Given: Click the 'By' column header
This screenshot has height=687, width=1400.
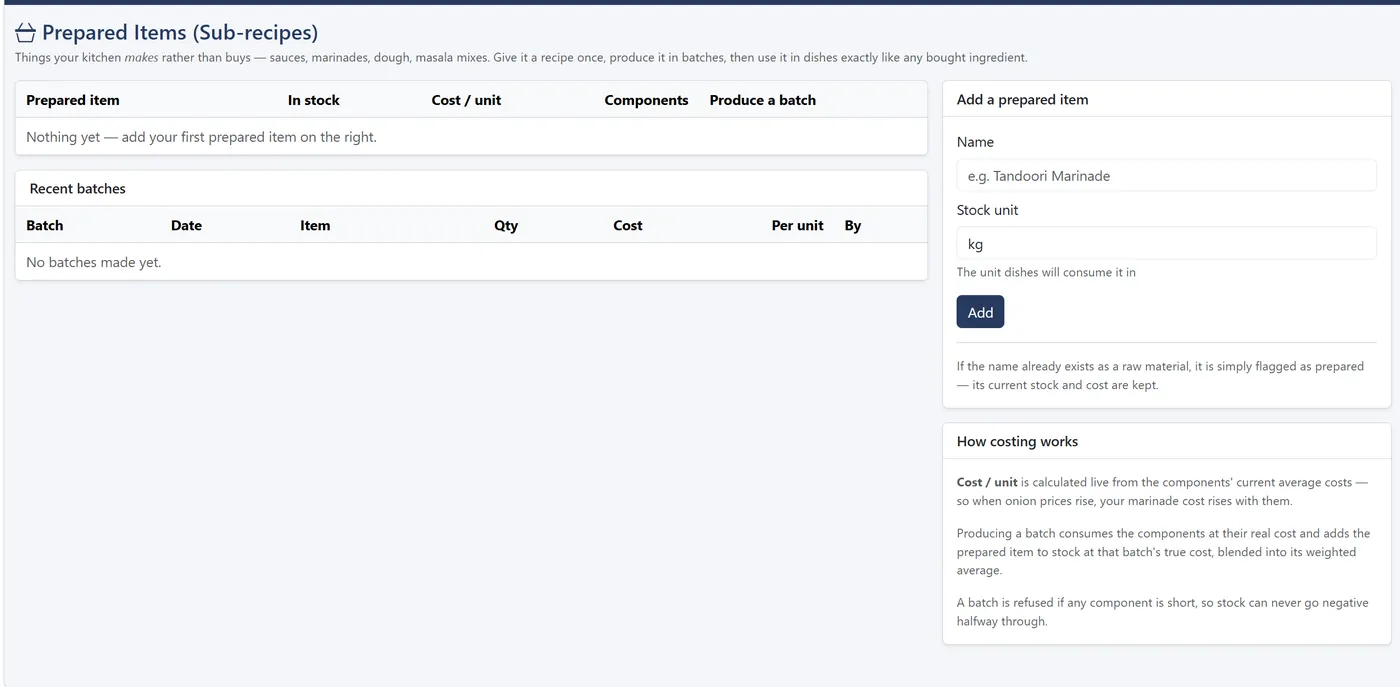Looking at the screenshot, I should click(x=853, y=225).
